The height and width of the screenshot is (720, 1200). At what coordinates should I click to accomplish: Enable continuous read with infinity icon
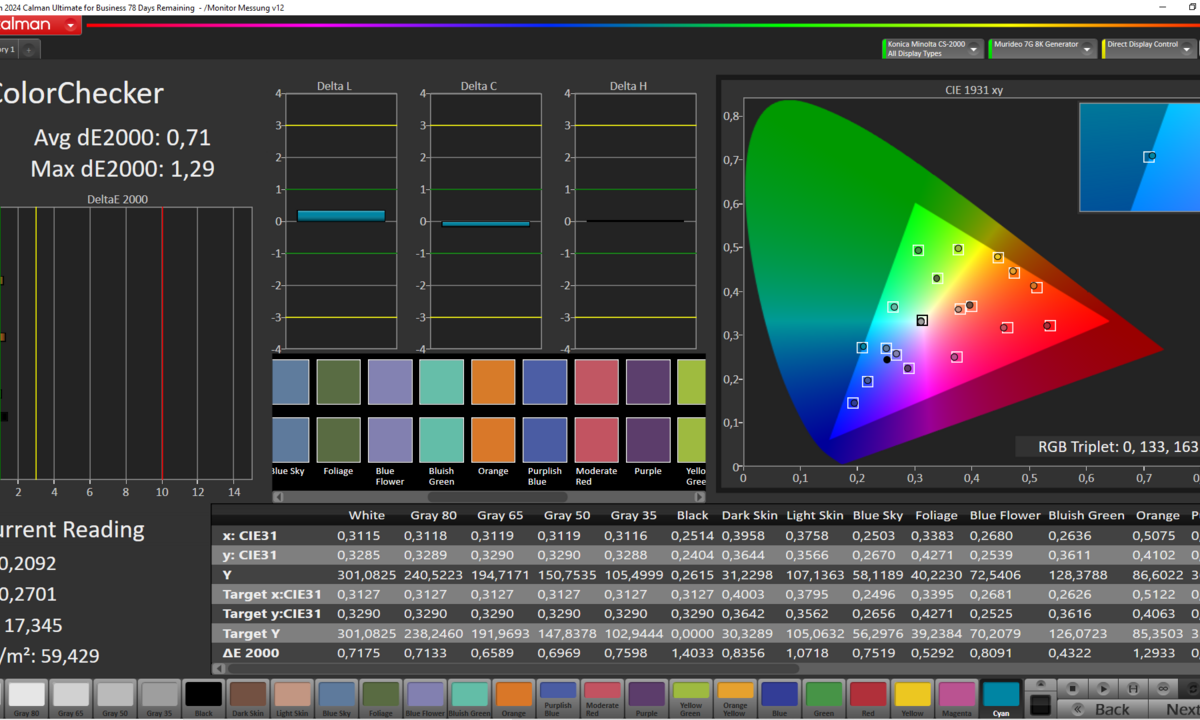click(1163, 688)
